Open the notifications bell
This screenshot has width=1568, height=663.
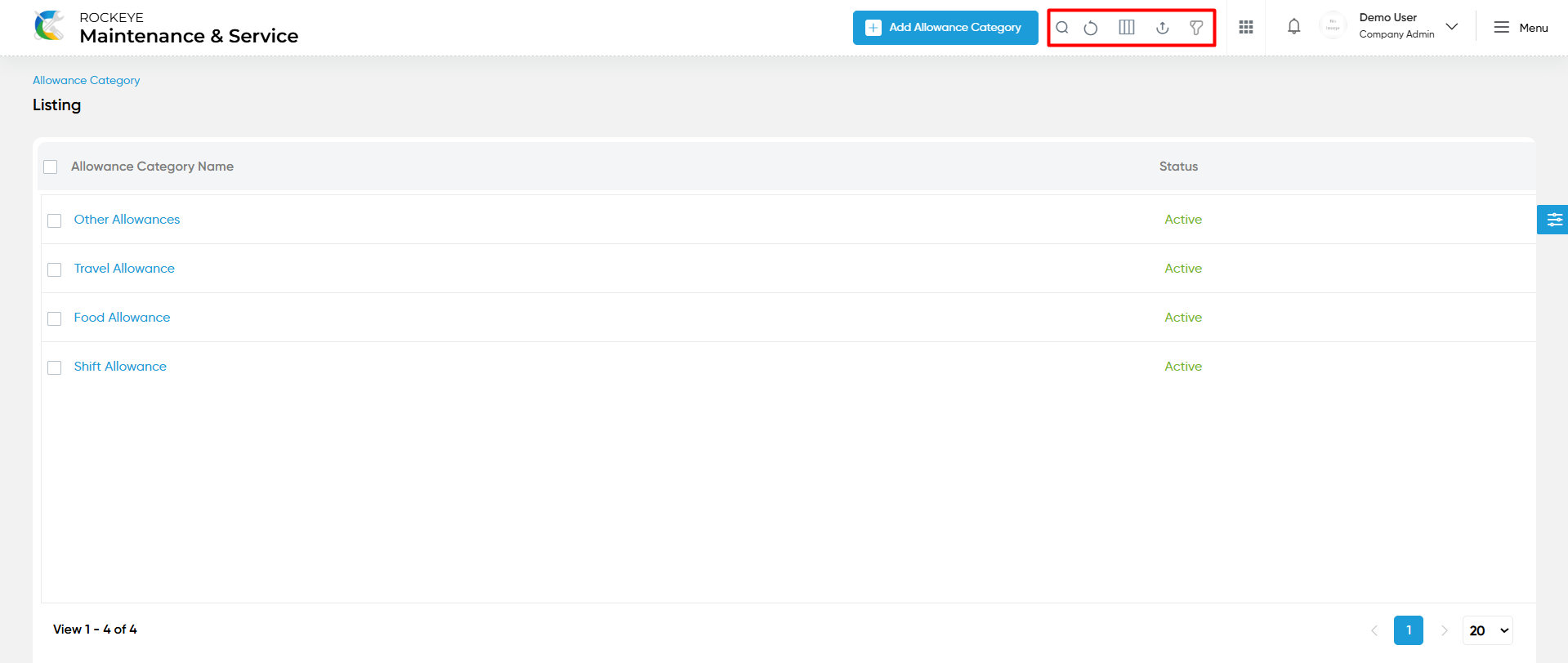coord(1294,27)
